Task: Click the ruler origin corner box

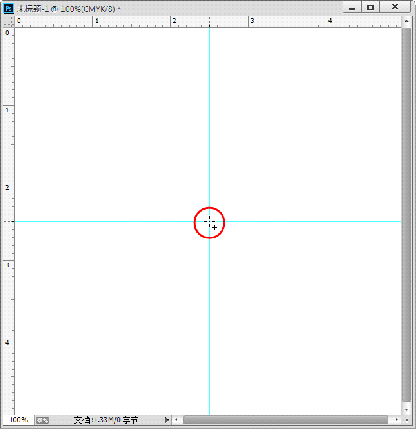Action: 9,21
